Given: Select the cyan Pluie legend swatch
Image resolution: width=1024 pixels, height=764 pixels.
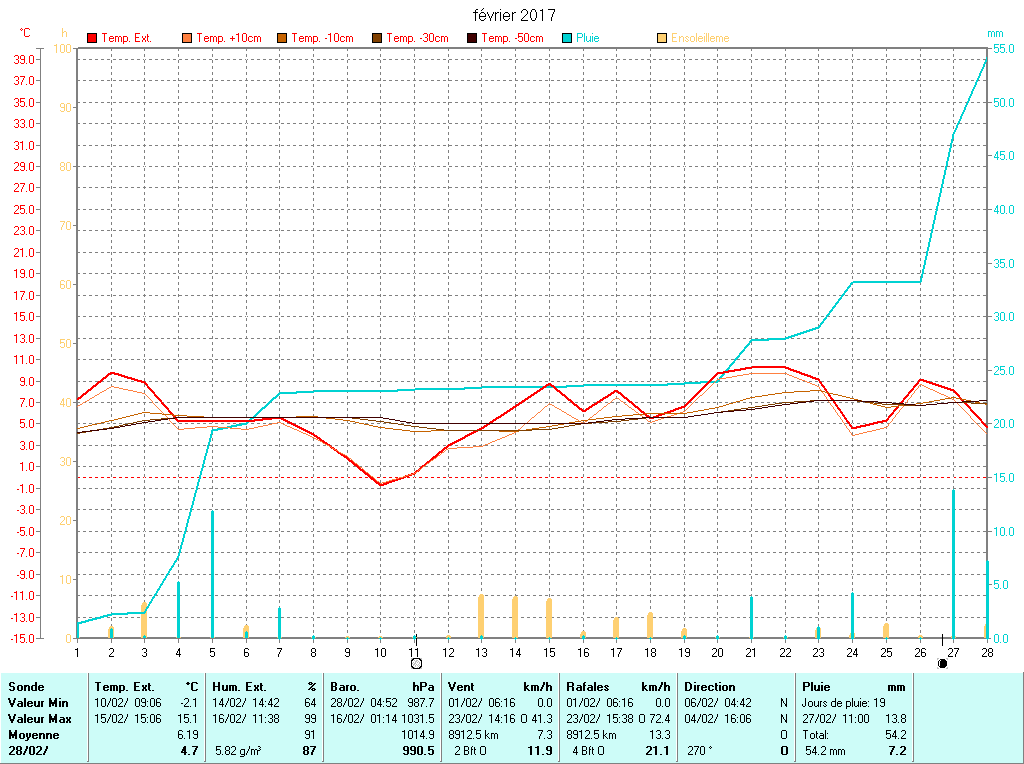Looking at the screenshot, I should point(567,38).
